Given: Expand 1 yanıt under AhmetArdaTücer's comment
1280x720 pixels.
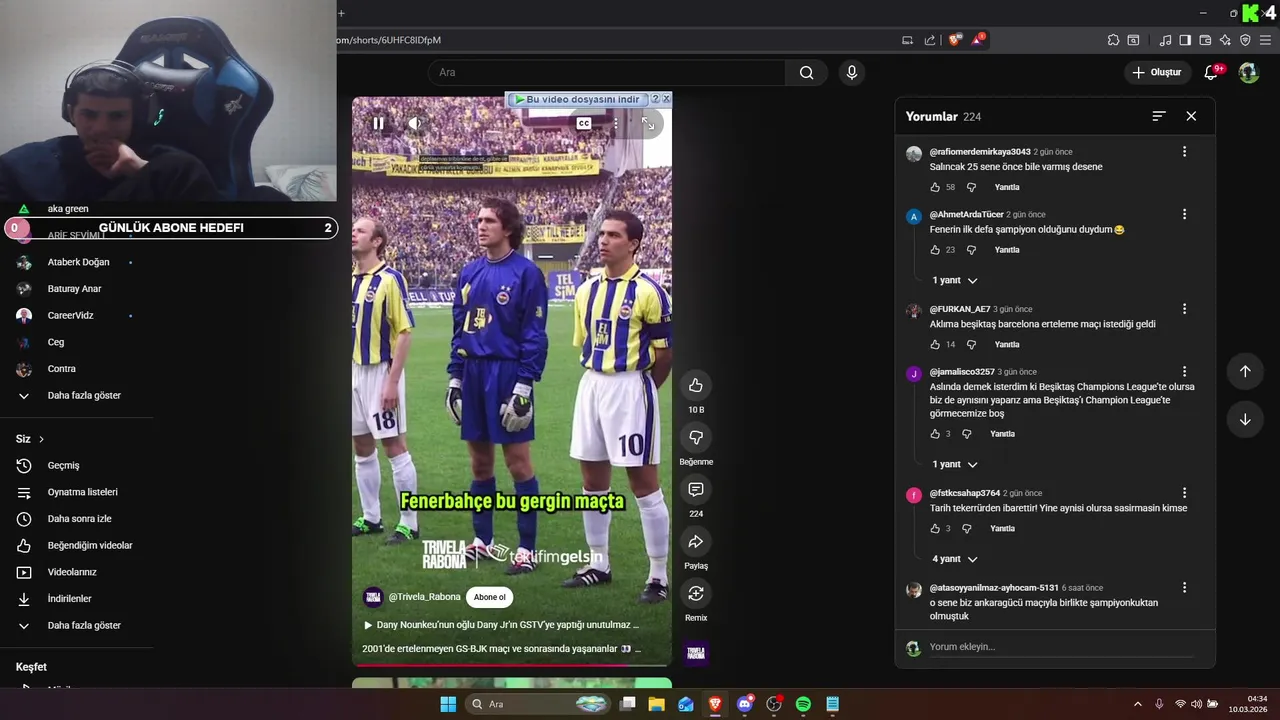Looking at the screenshot, I should click(x=955, y=281).
